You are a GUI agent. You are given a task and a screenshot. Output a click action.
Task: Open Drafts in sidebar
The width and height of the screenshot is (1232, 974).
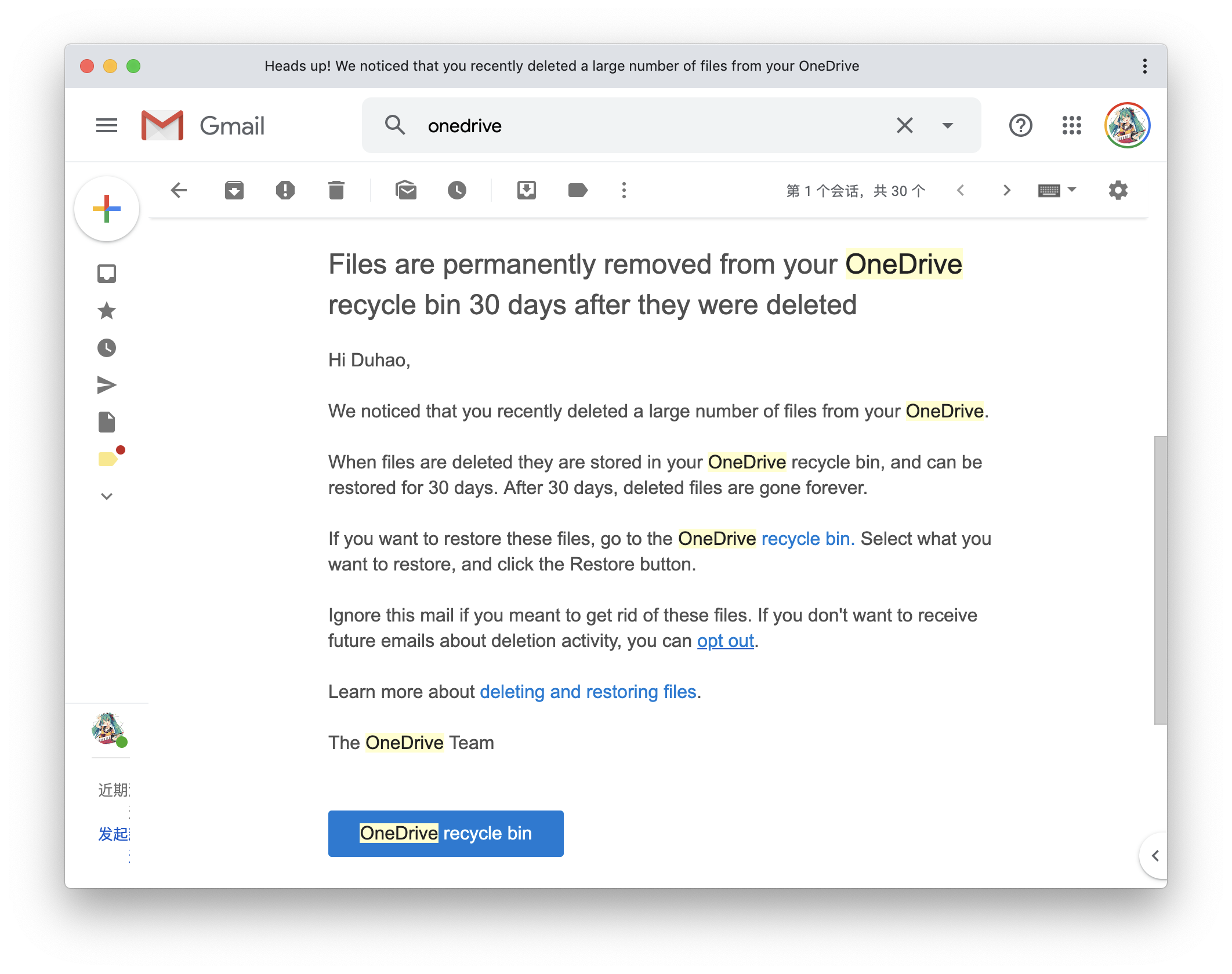[107, 422]
